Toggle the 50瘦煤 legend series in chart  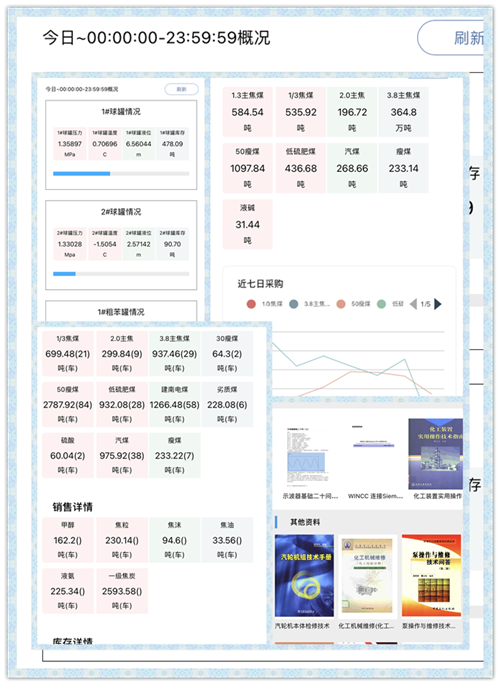point(353,304)
